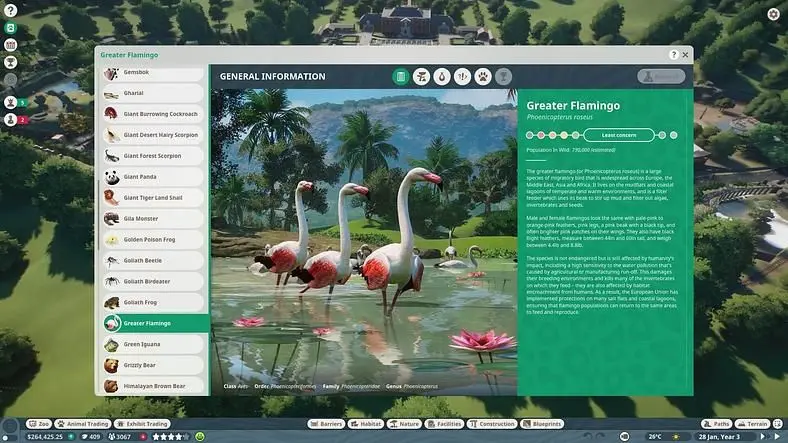Open the Exhibit Trading menu
The height and width of the screenshot is (443, 788).
tap(142, 424)
